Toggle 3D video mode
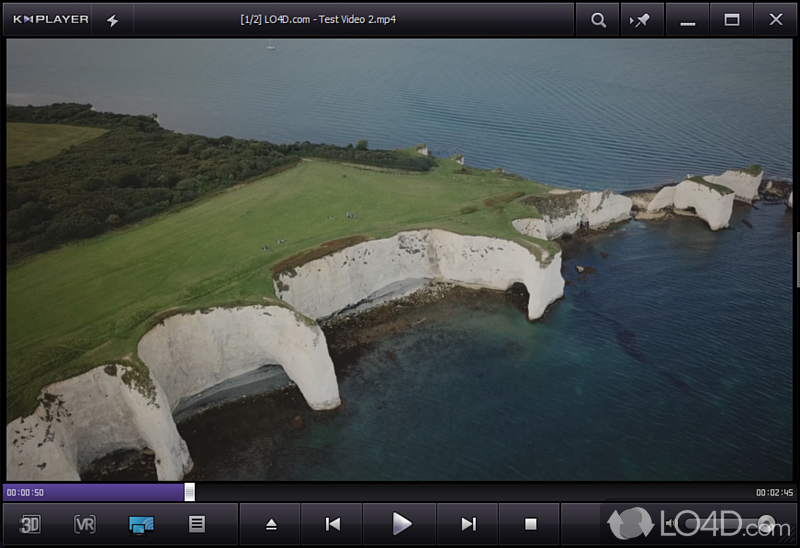Screen dimensions: 800x548 pos(31,524)
